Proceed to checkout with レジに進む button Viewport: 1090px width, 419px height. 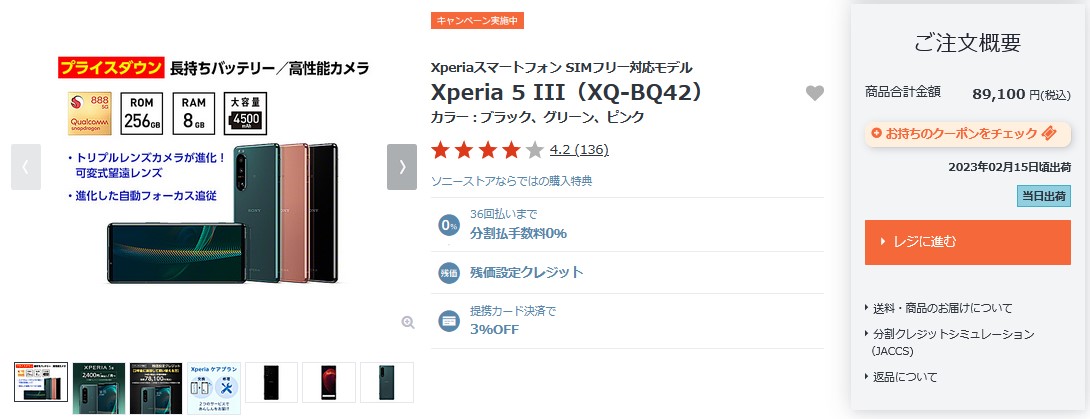click(968, 243)
